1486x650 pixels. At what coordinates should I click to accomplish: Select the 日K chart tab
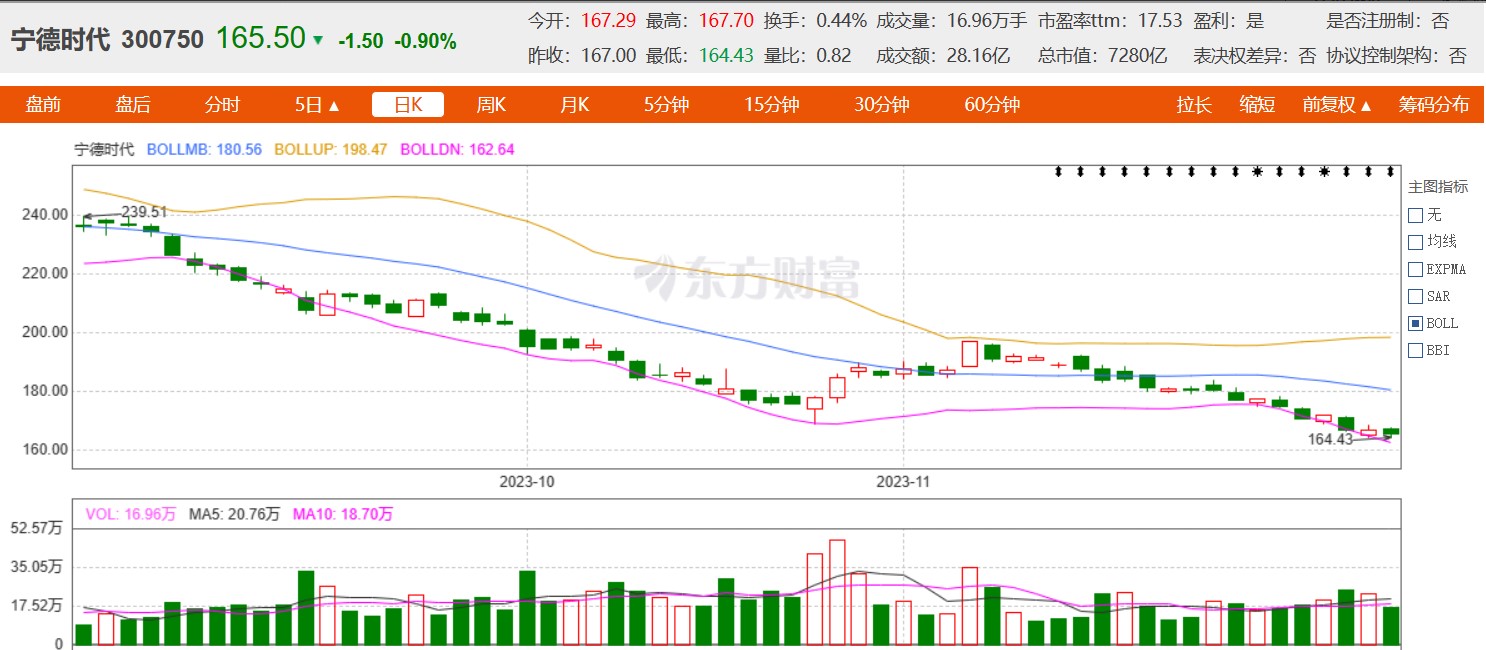tap(408, 105)
